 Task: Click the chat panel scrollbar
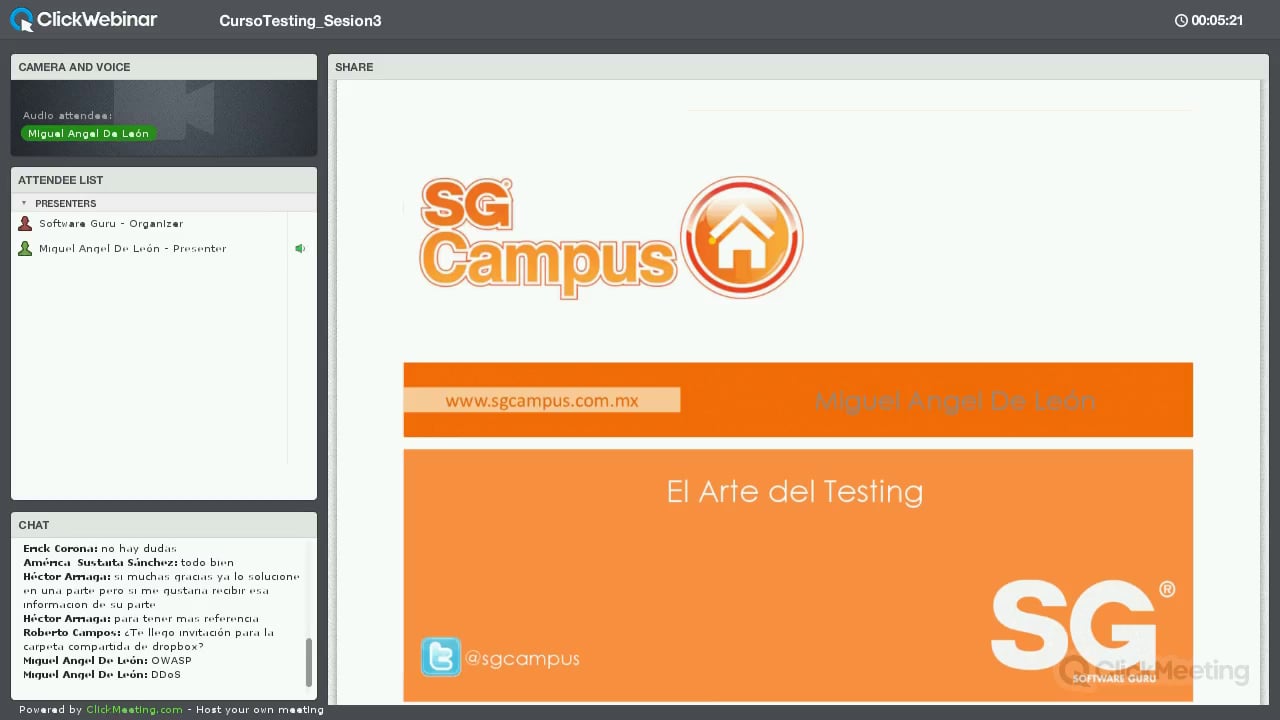(x=309, y=662)
